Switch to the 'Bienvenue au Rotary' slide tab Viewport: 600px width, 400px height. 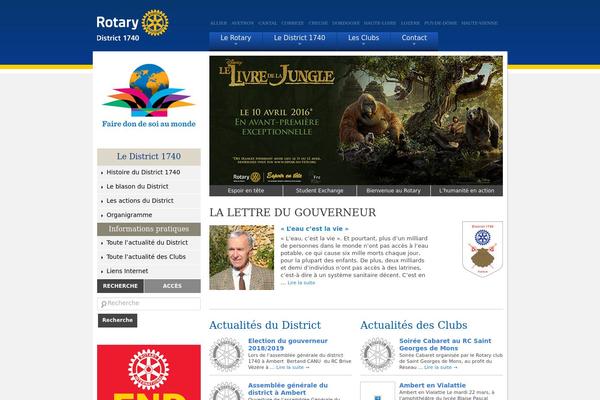(x=393, y=191)
